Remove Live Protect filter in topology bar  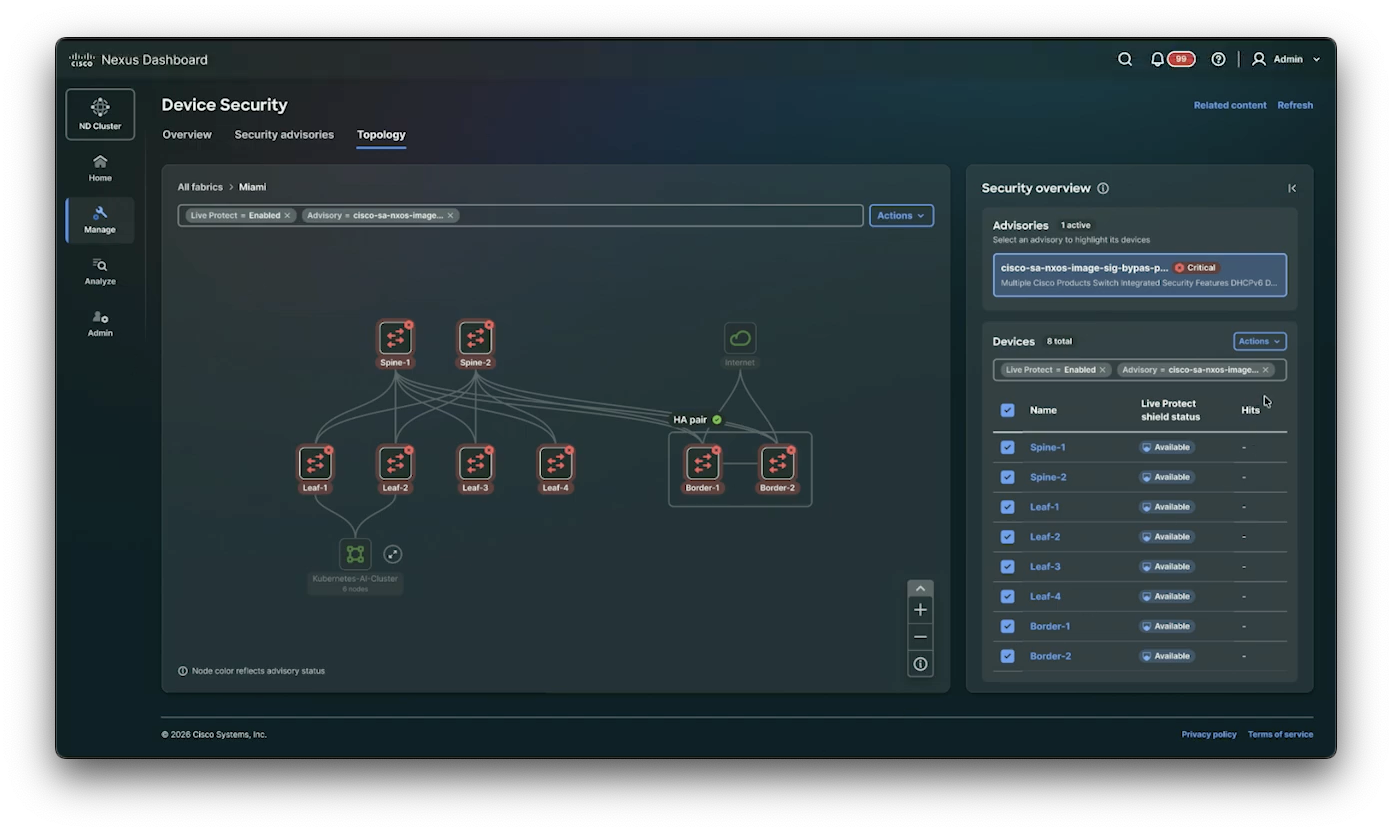[287, 215]
